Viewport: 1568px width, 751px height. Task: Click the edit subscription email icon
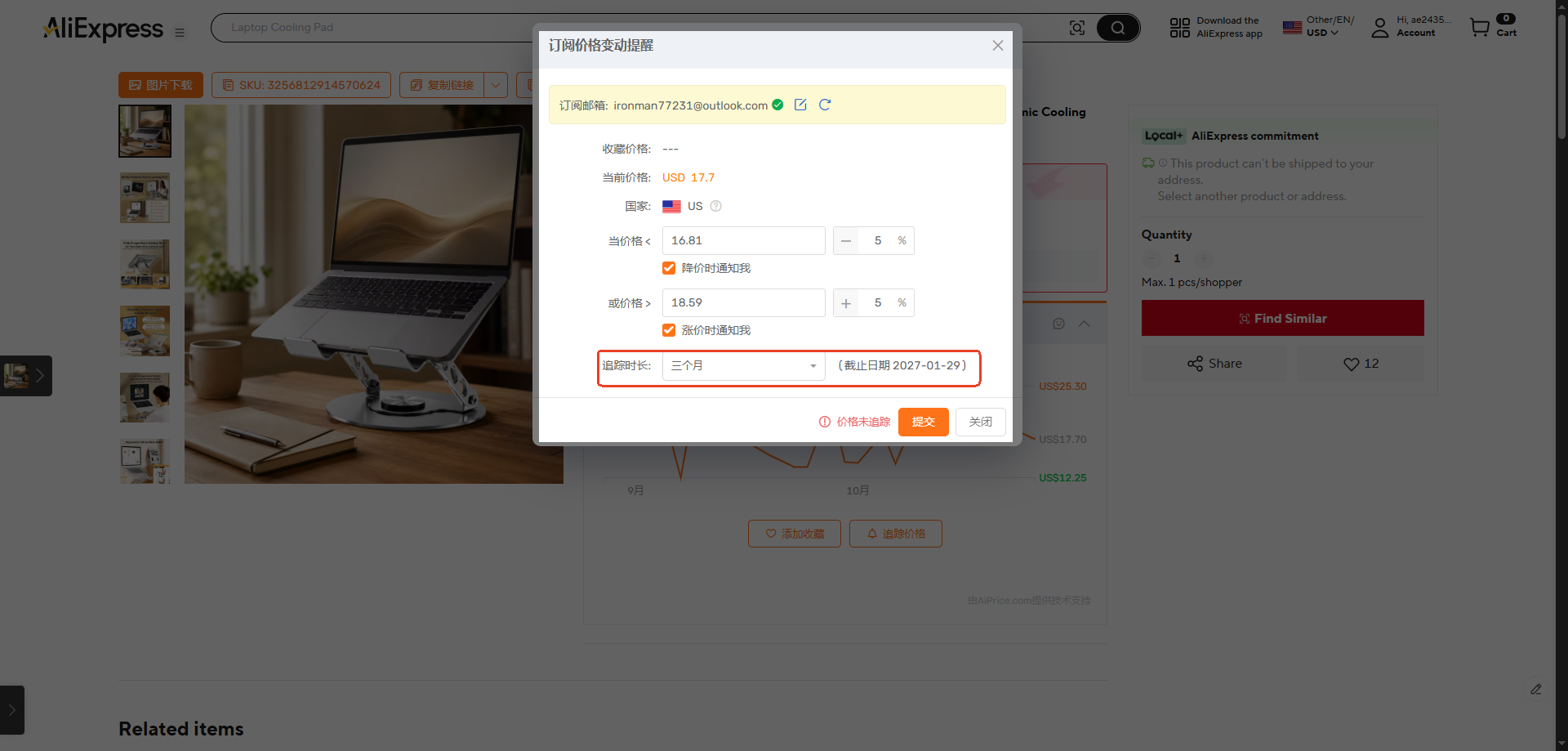pos(800,105)
